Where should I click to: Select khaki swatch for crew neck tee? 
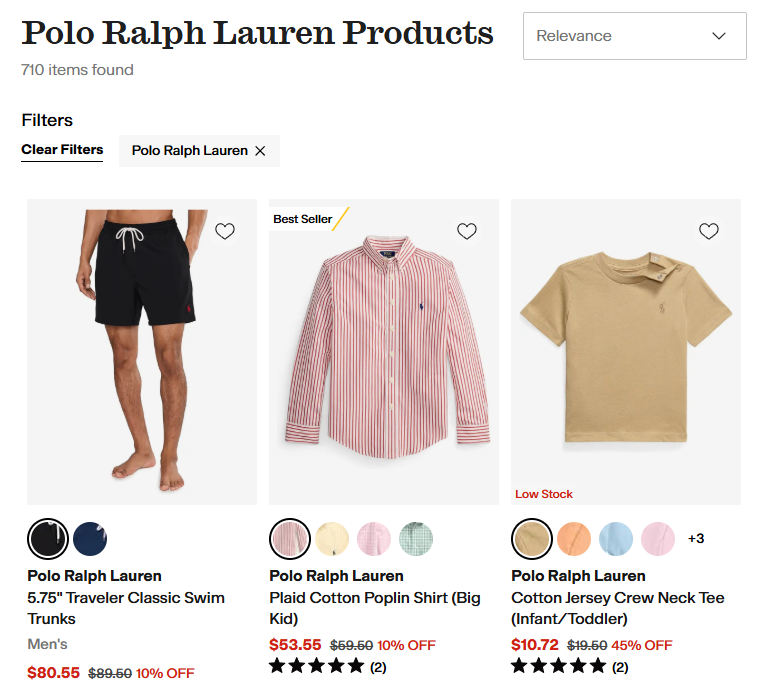[532, 539]
